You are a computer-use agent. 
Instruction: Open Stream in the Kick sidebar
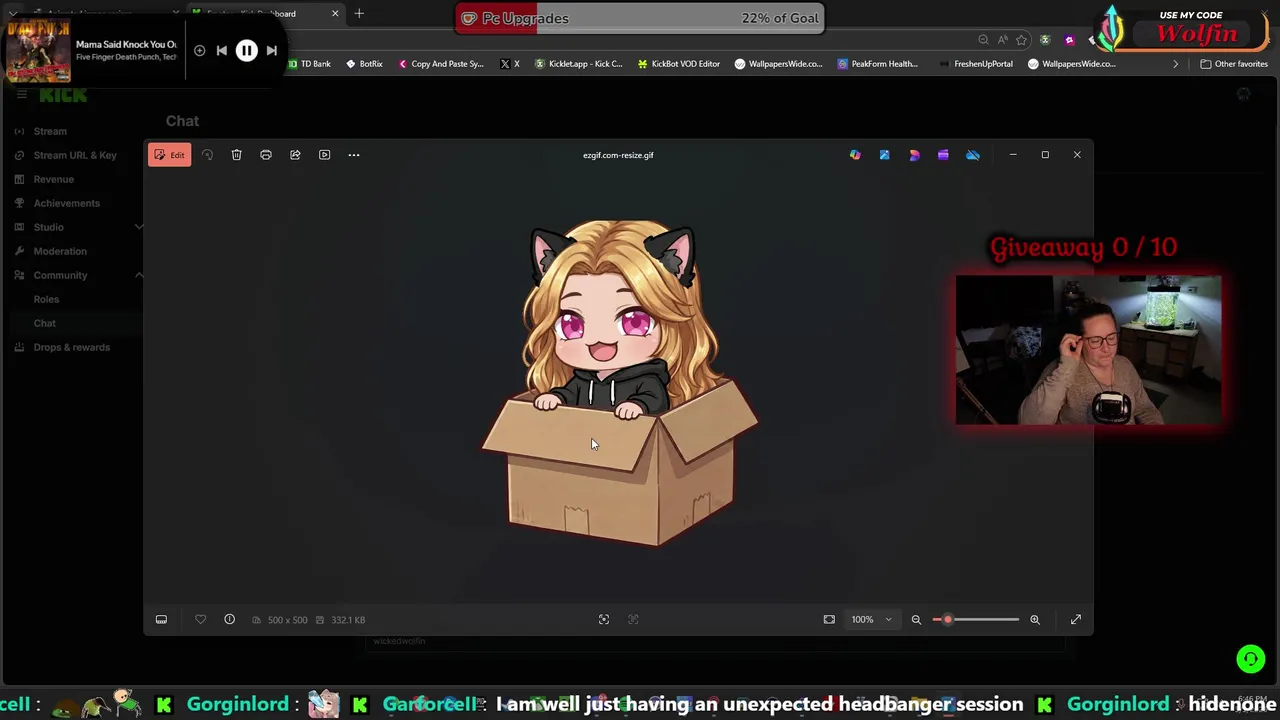coord(50,131)
